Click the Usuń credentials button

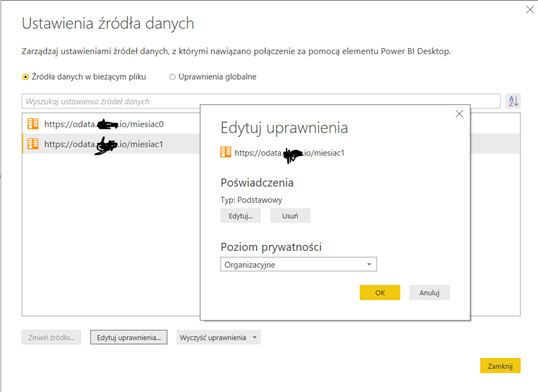coord(290,216)
